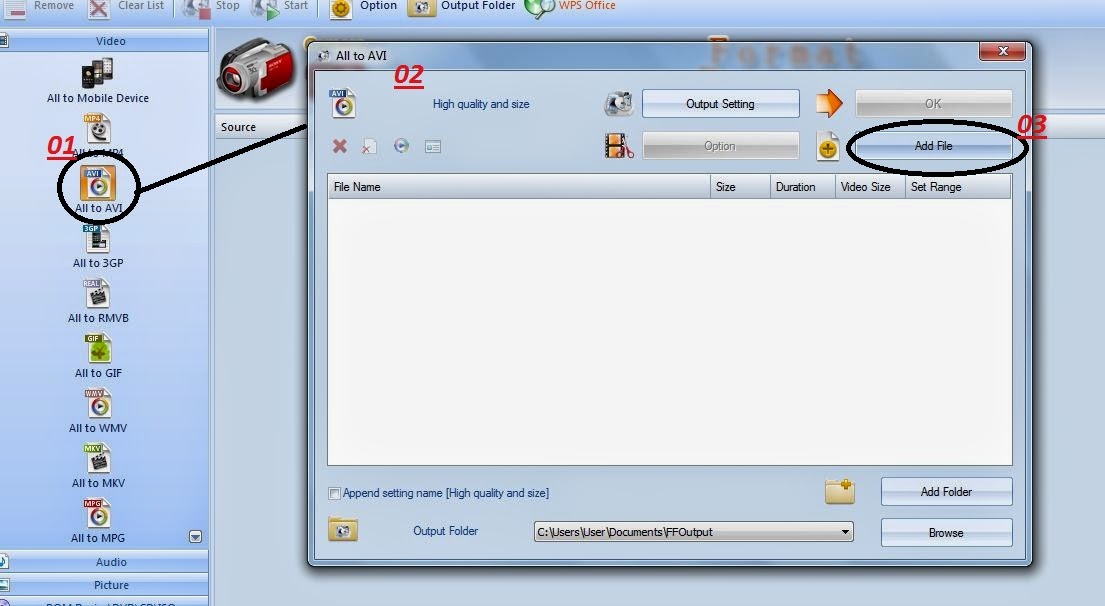Close the All to AVI dialog
The image size is (1105, 606).
(1002, 51)
